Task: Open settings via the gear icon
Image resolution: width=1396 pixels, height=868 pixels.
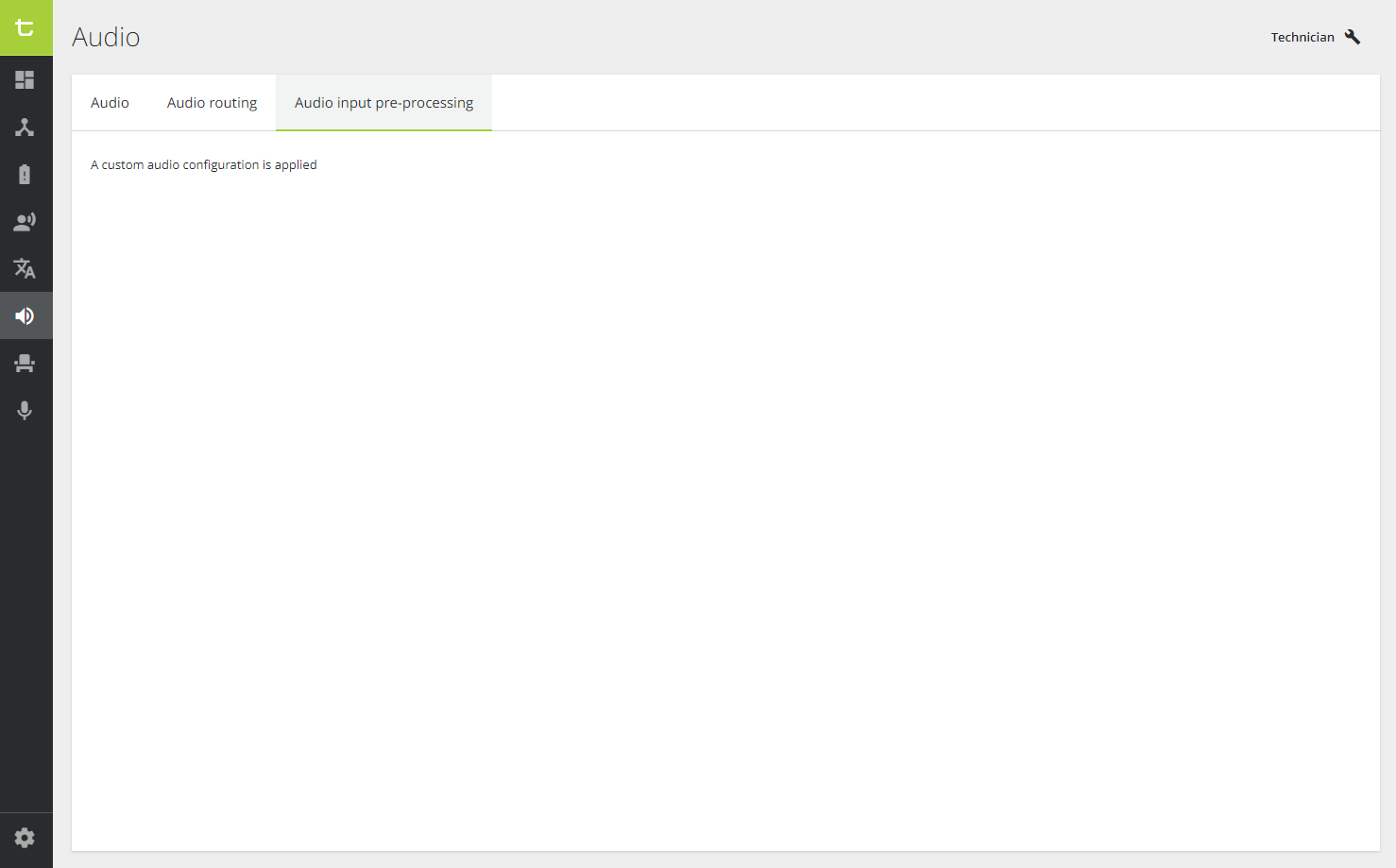Action: pos(26,838)
